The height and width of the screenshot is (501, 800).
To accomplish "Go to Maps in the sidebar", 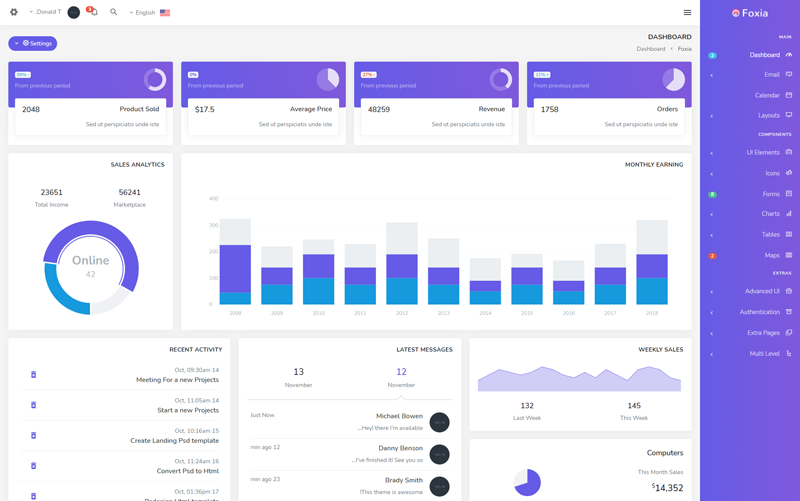I will [770, 255].
